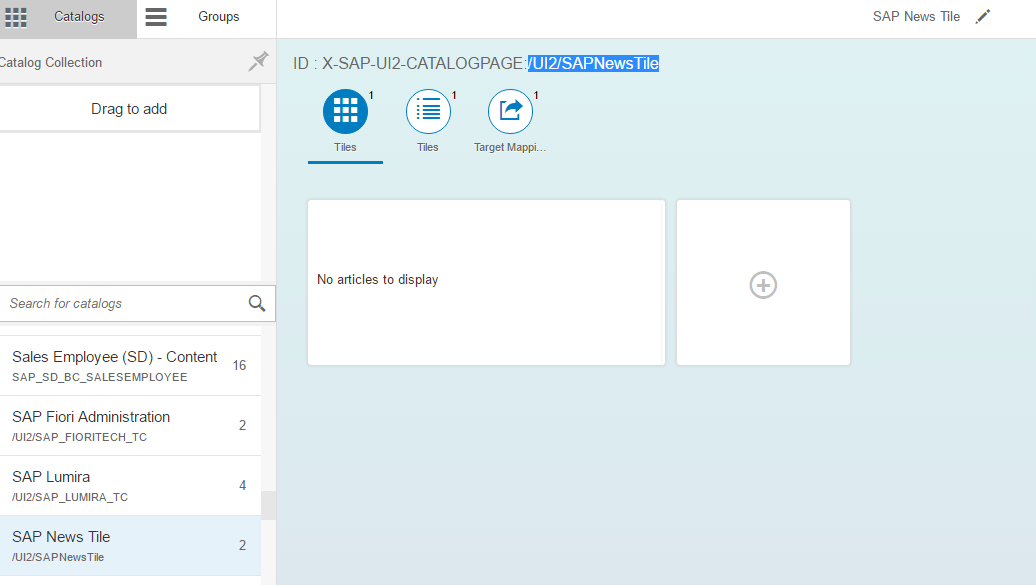Add a new tile with plus
Screen dimensions: 1036x585
click(x=763, y=283)
